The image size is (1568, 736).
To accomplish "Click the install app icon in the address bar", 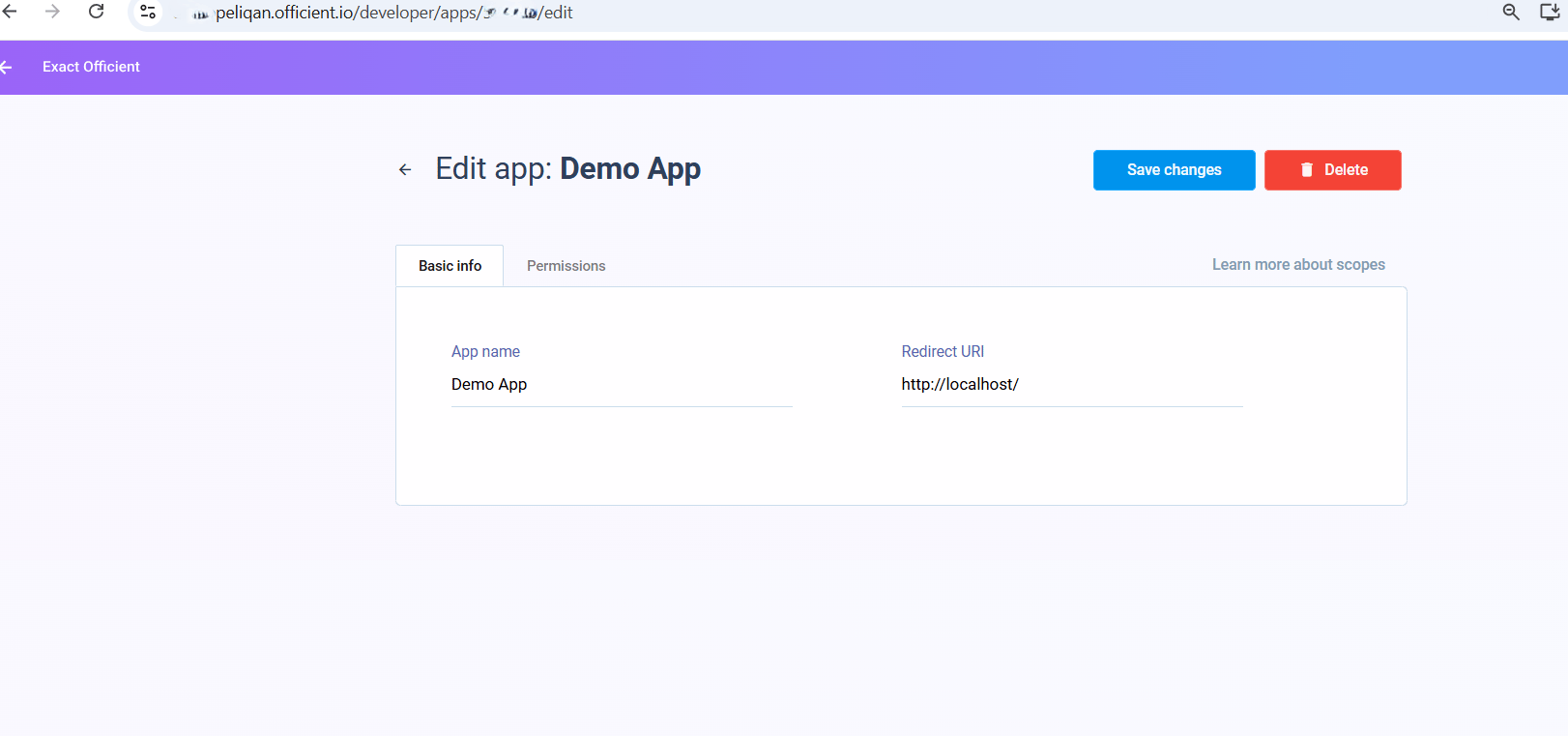I will (1550, 12).
